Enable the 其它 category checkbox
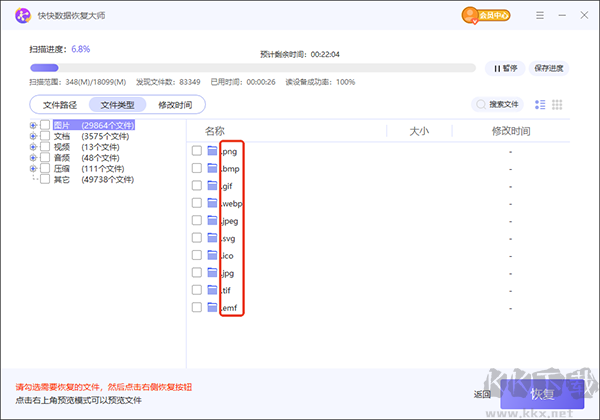 tap(45, 180)
